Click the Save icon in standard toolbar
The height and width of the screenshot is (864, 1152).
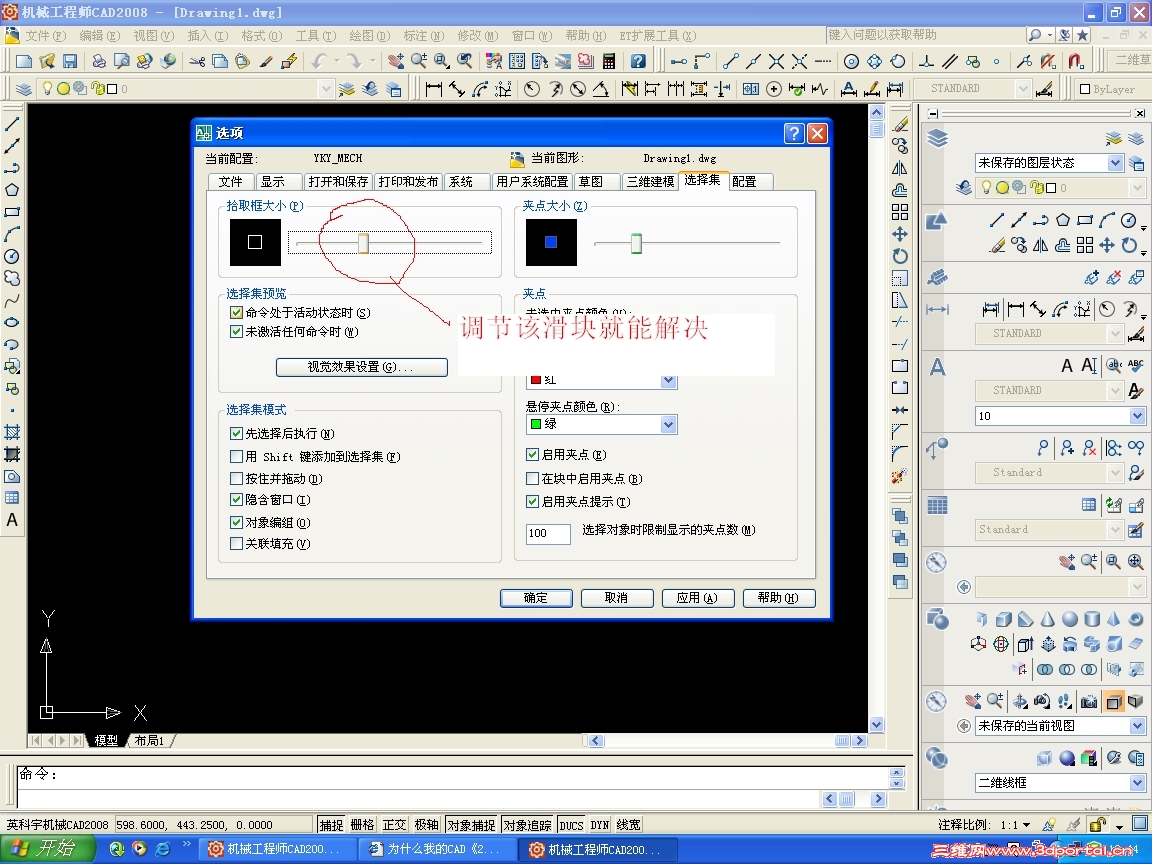tap(70, 62)
